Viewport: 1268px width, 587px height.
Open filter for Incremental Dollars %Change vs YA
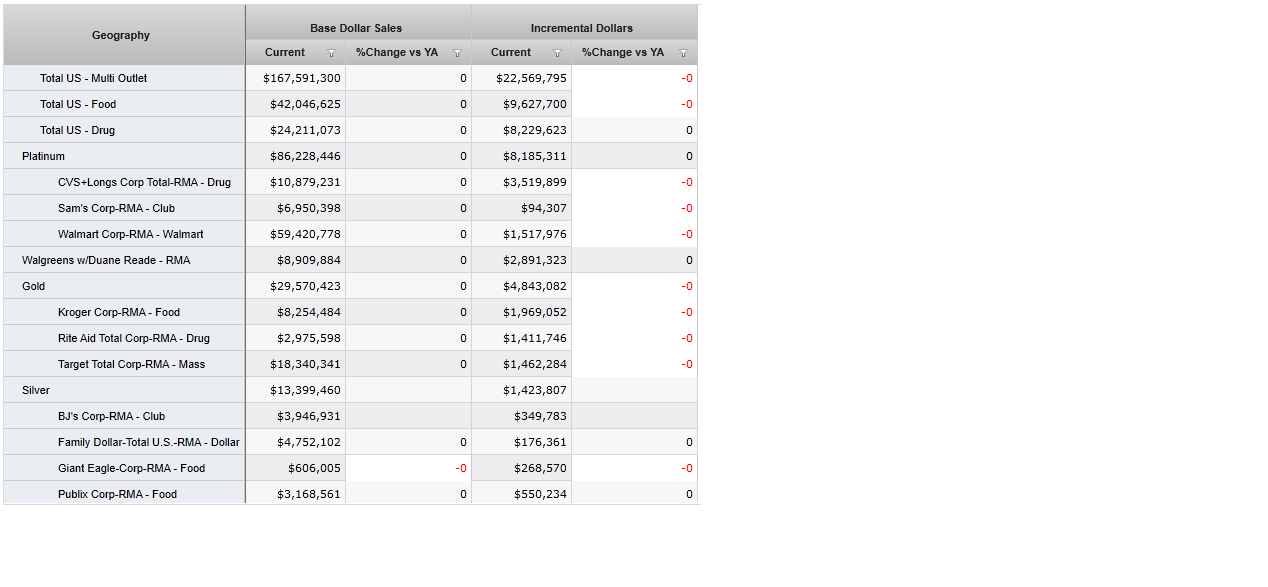tap(683, 53)
